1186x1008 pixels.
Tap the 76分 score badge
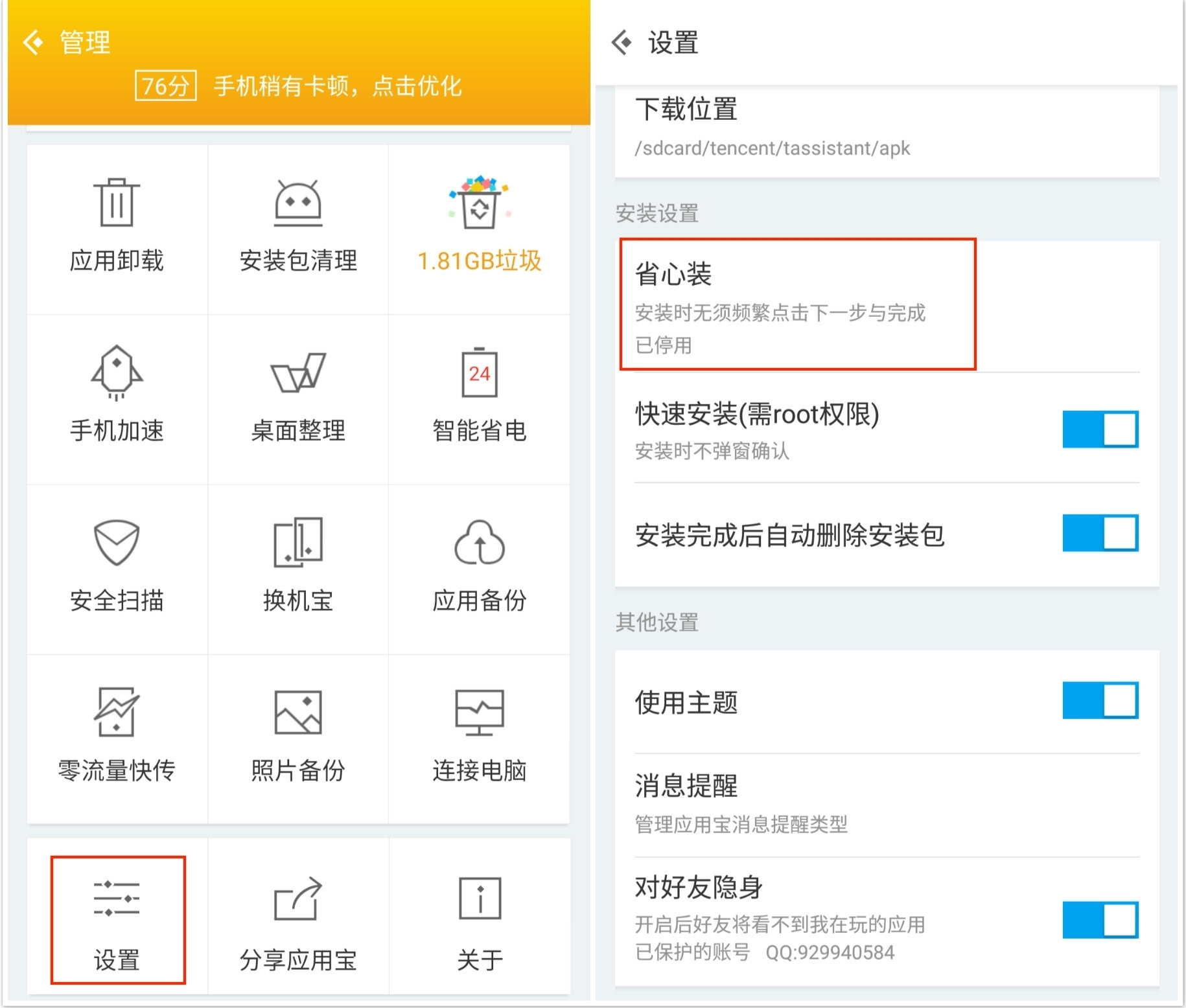pyautogui.click(x=166, y=86)
